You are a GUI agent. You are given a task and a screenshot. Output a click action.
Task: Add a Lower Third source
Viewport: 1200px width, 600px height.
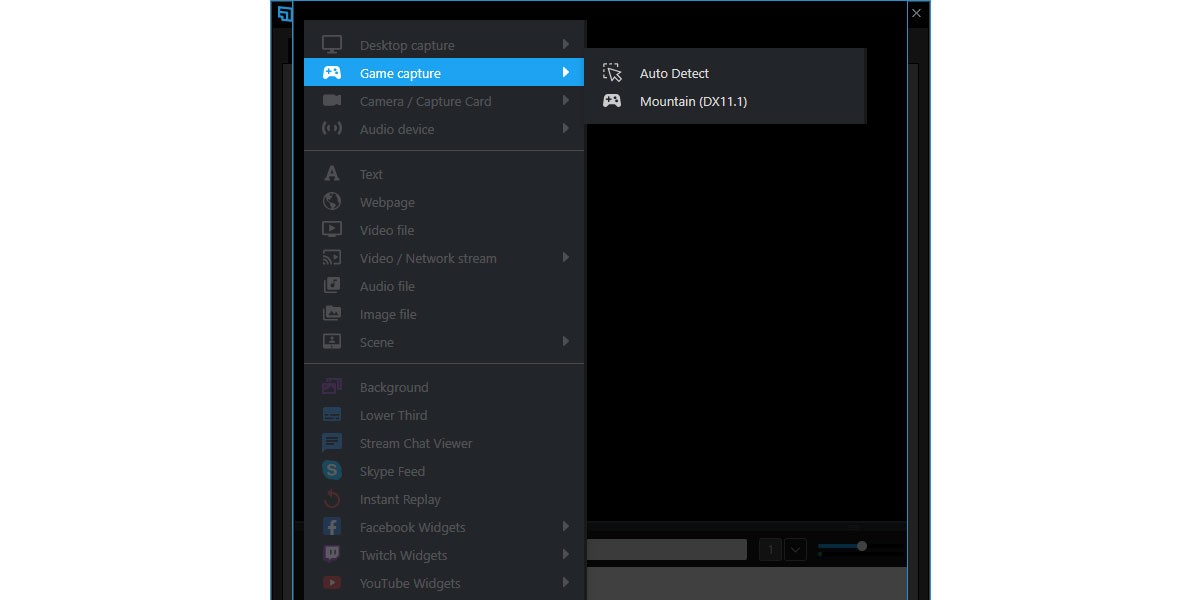(x=393, y=415)
